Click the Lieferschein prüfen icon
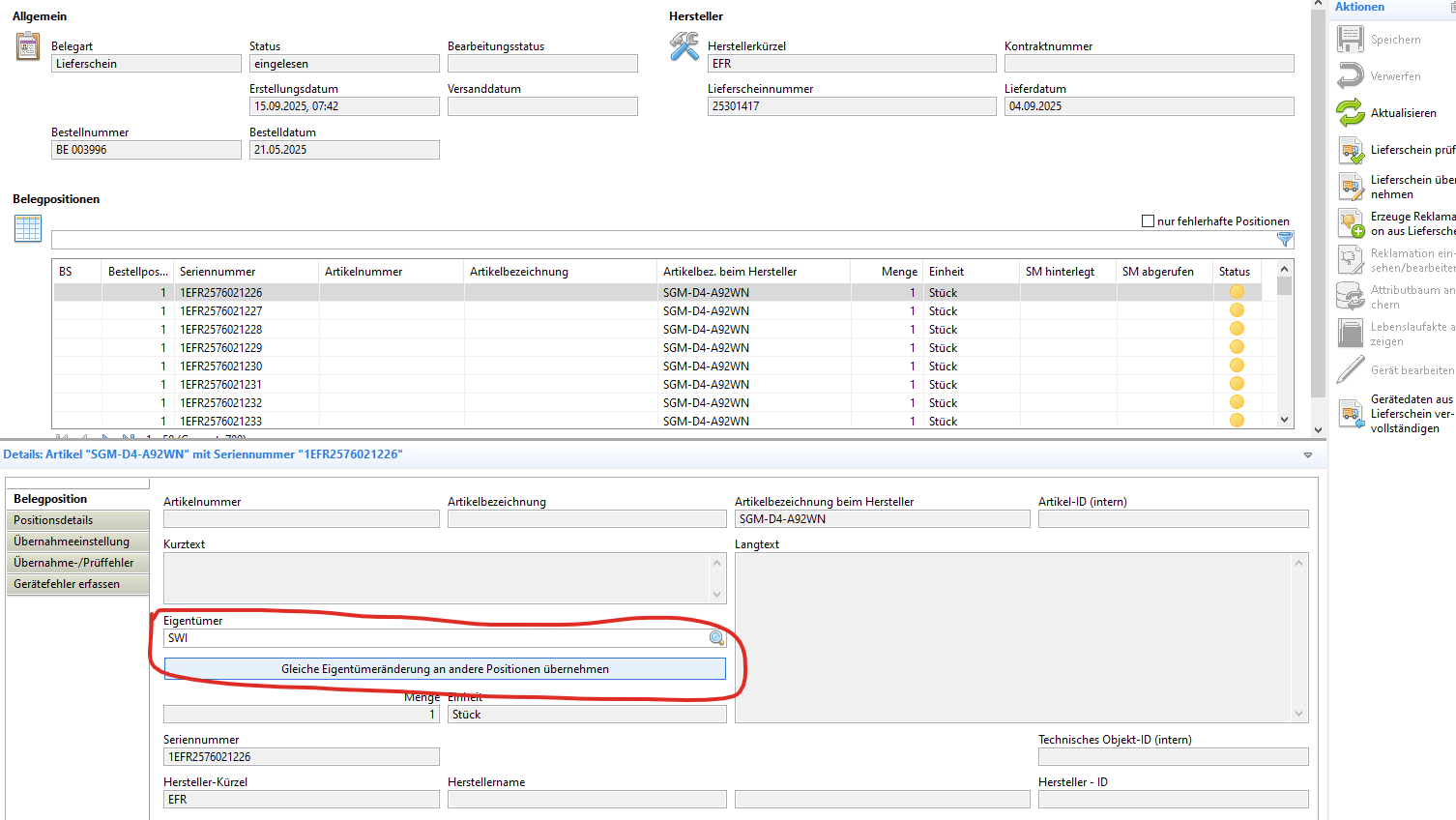1456x820 pixels. point(1351,150)
